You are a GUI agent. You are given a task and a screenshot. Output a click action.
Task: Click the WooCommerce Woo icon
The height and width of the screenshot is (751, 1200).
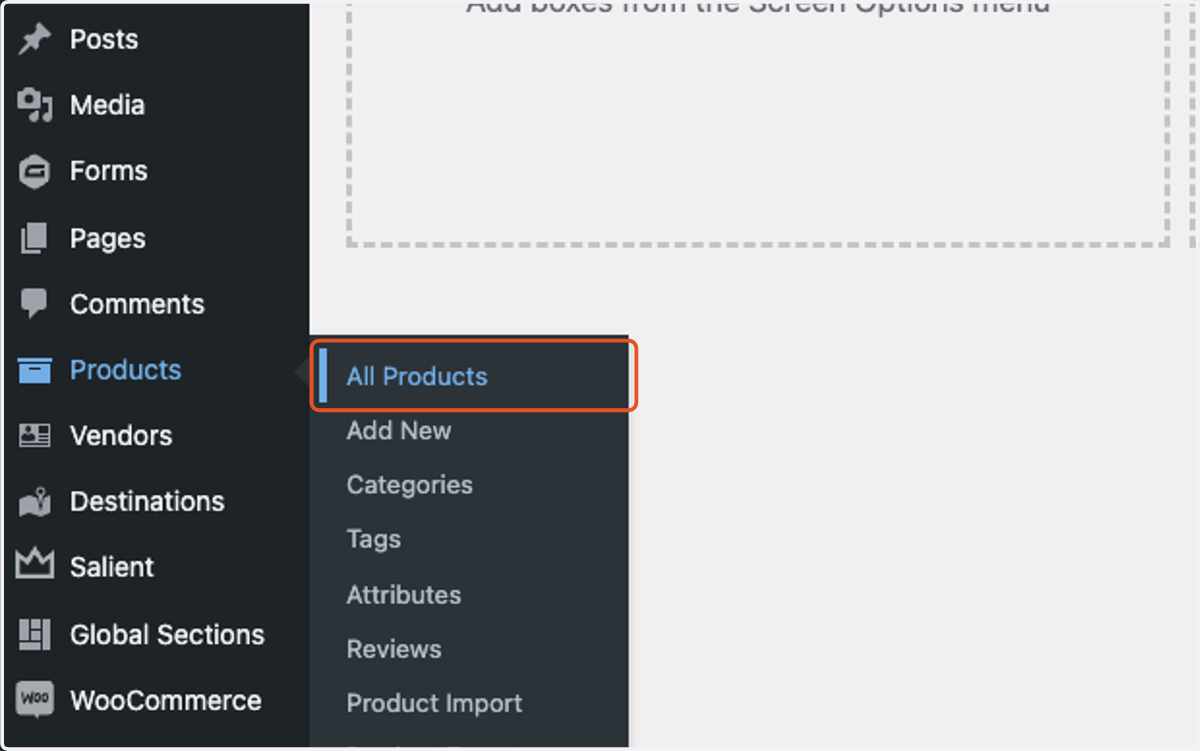(35, 700)
